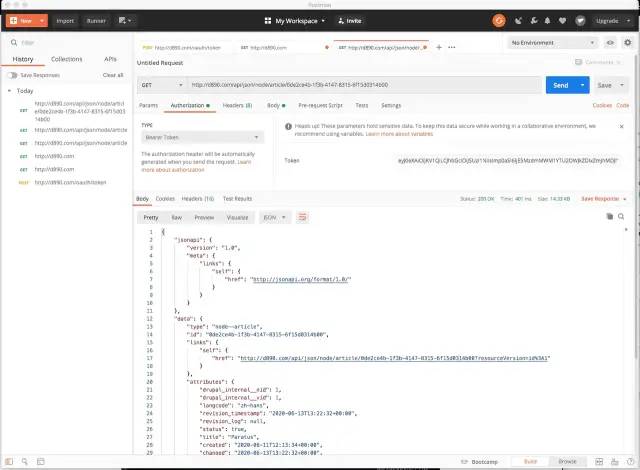The width and height of the screenshot is (640, 470).
Task: Click the Import button
Action: [65, 20]
